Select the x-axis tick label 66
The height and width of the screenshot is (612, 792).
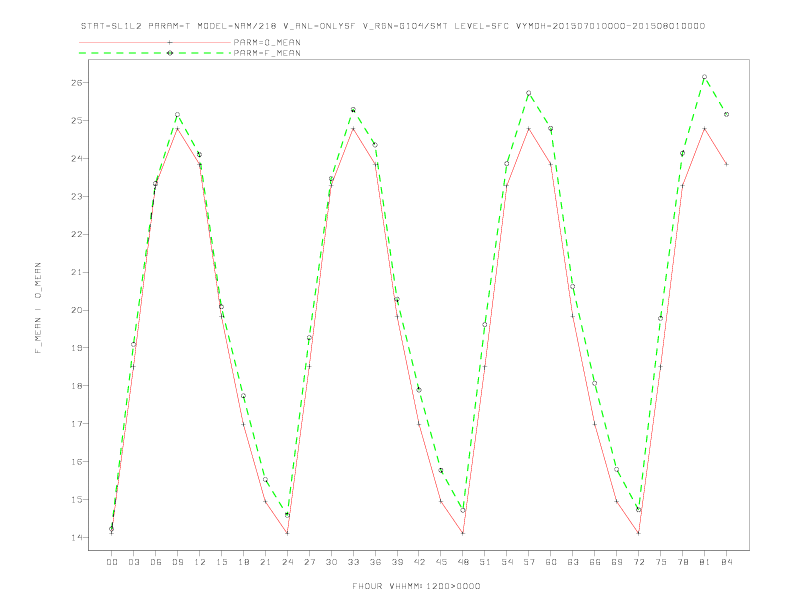[x=595, y=562]
